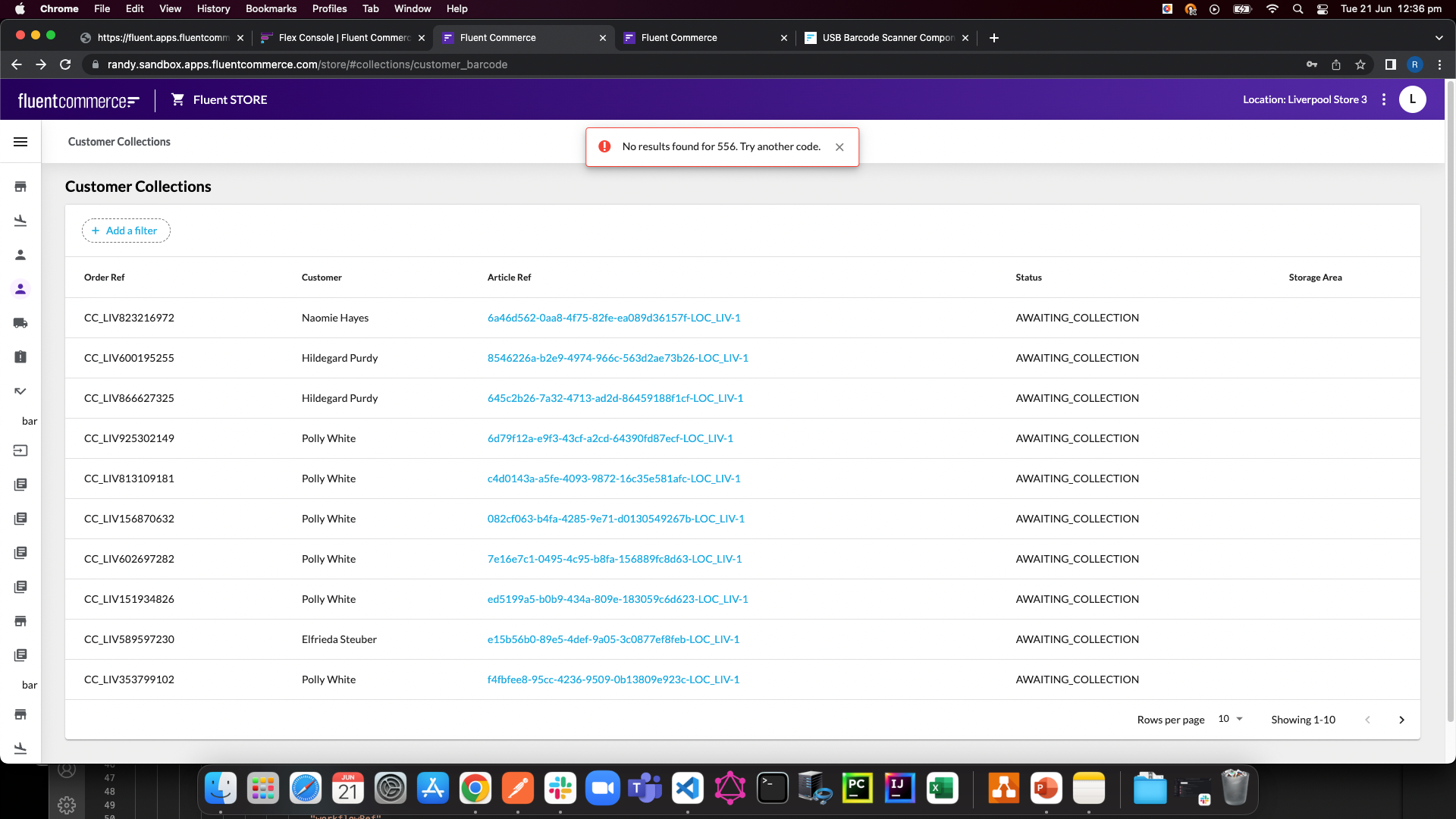Open the vertical three-dot menu near location

tap(1384, 99)
